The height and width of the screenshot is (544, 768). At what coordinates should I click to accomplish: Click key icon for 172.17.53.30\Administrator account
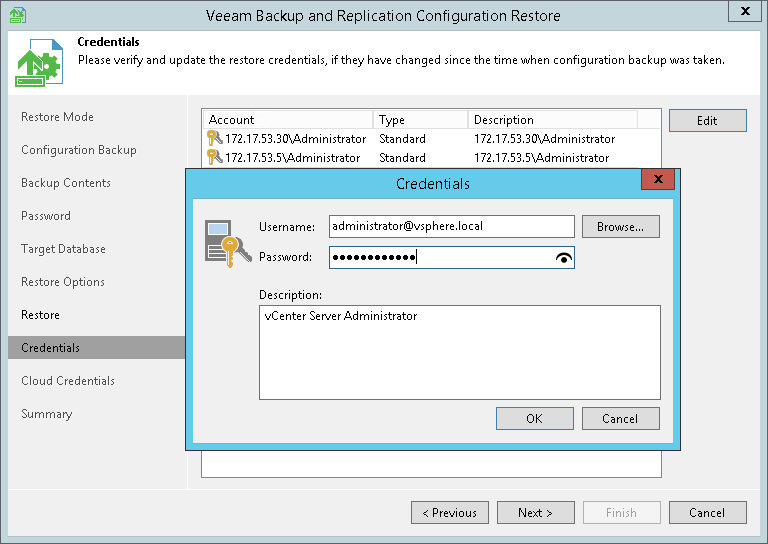(214, 139)
